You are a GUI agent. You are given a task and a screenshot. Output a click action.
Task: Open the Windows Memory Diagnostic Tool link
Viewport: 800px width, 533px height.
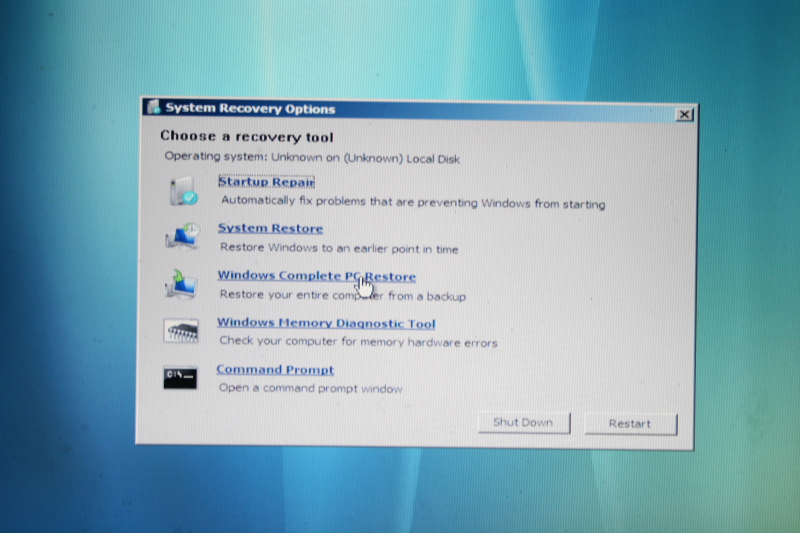click(x=326, y=323)
